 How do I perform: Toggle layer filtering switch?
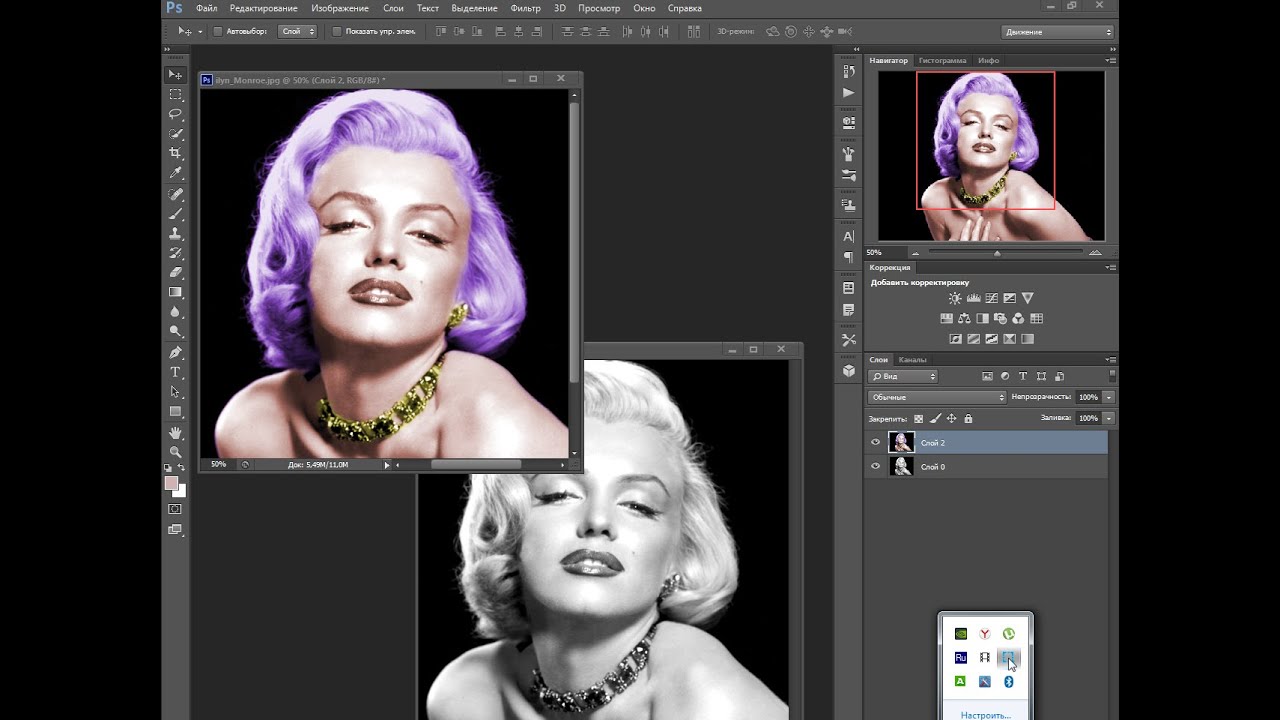coord(1111,376)
